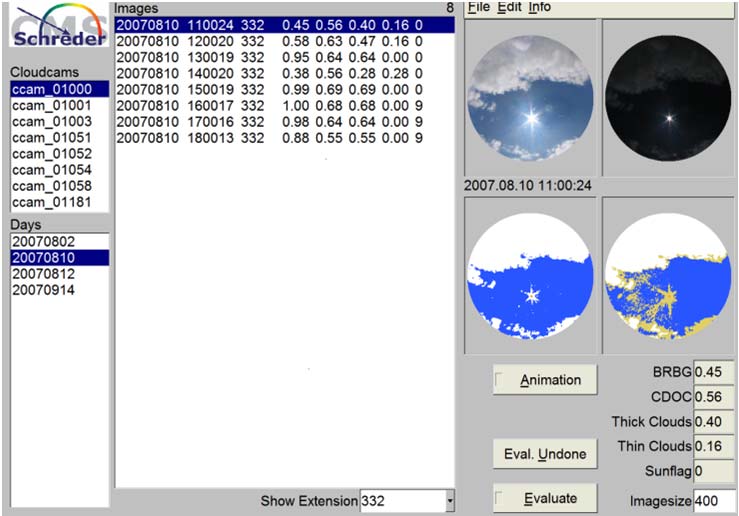
Task: Select image row 20070810 160017
Action: (270, 106)
